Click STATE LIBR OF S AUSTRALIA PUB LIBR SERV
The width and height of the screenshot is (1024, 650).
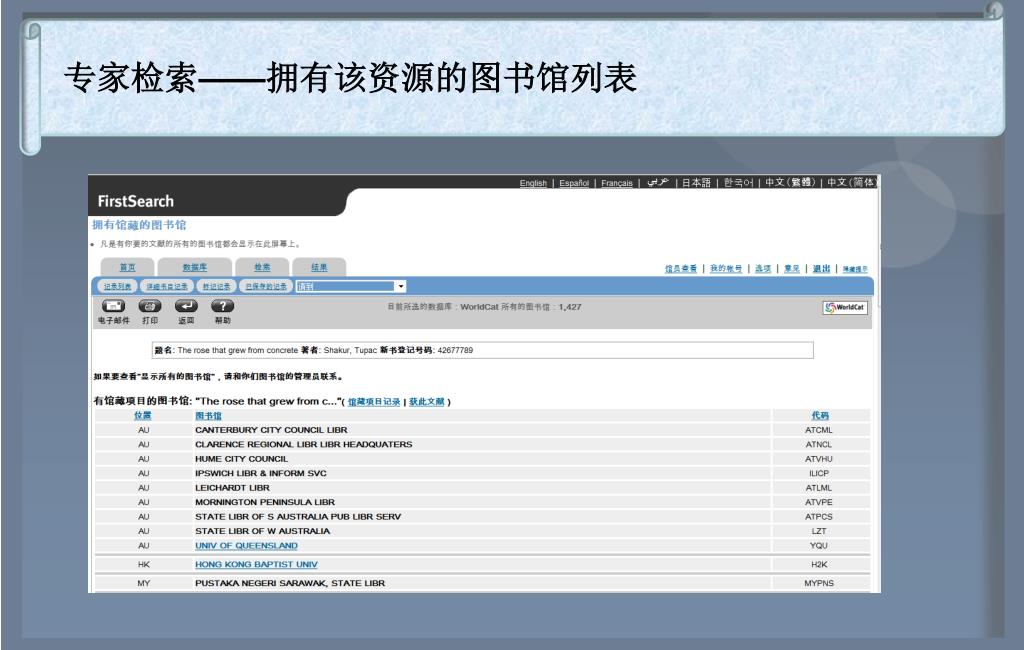(298, 516)
